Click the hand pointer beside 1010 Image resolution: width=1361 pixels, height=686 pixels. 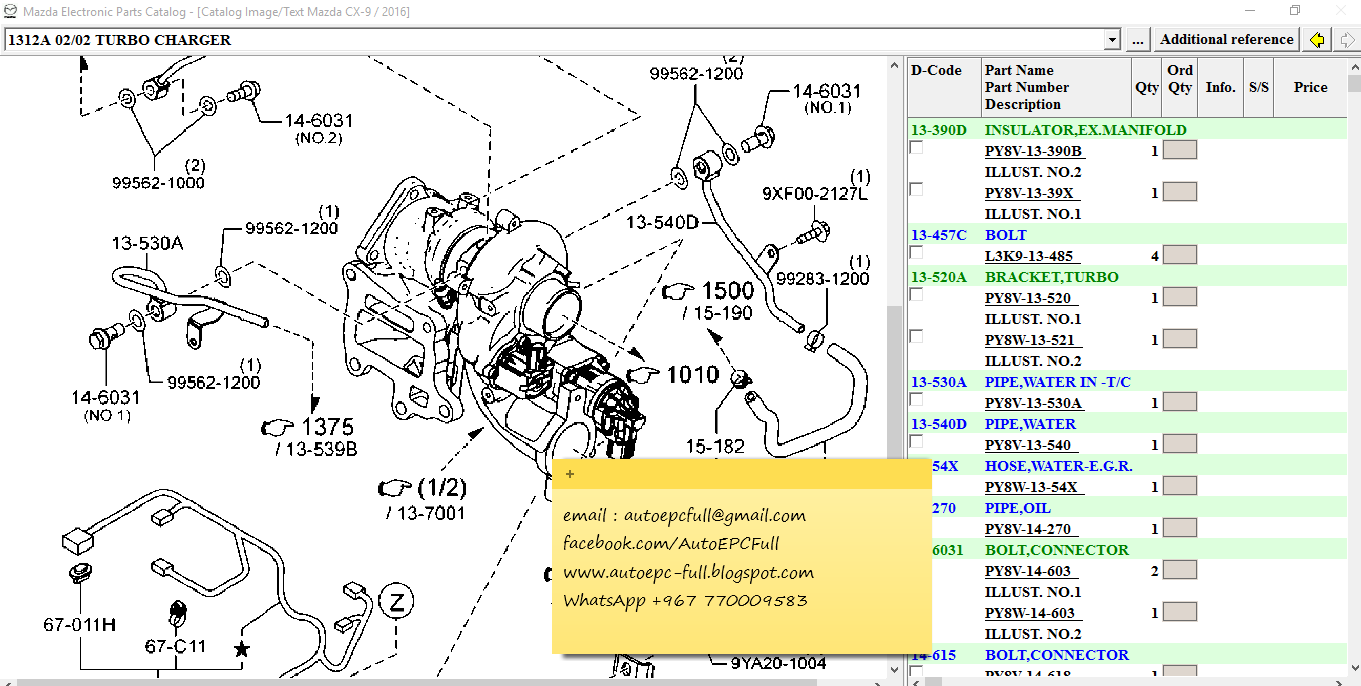click(x=642, y=373)
